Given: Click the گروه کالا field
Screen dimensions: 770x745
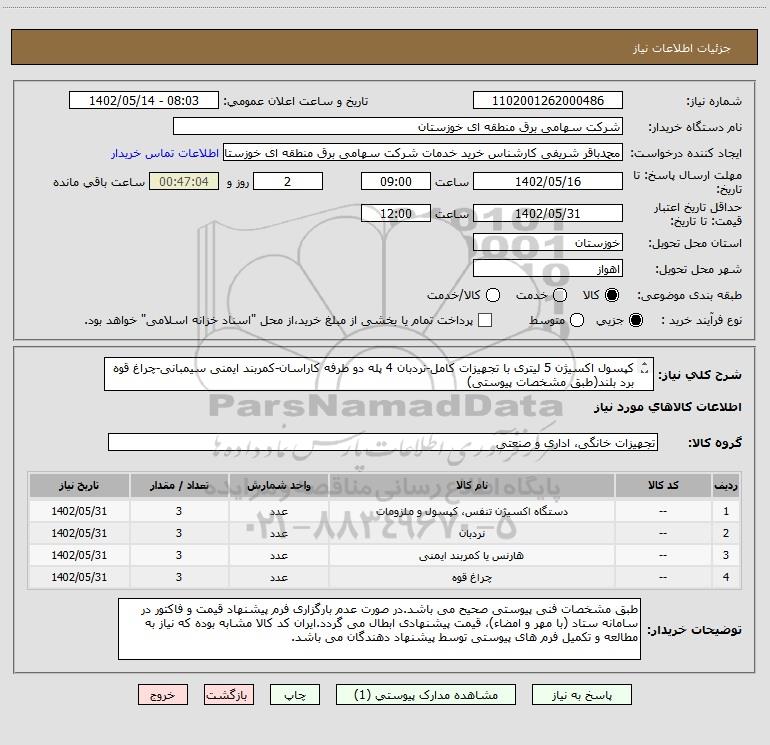Looking at the screenshot, I should [x=382, y=442].
